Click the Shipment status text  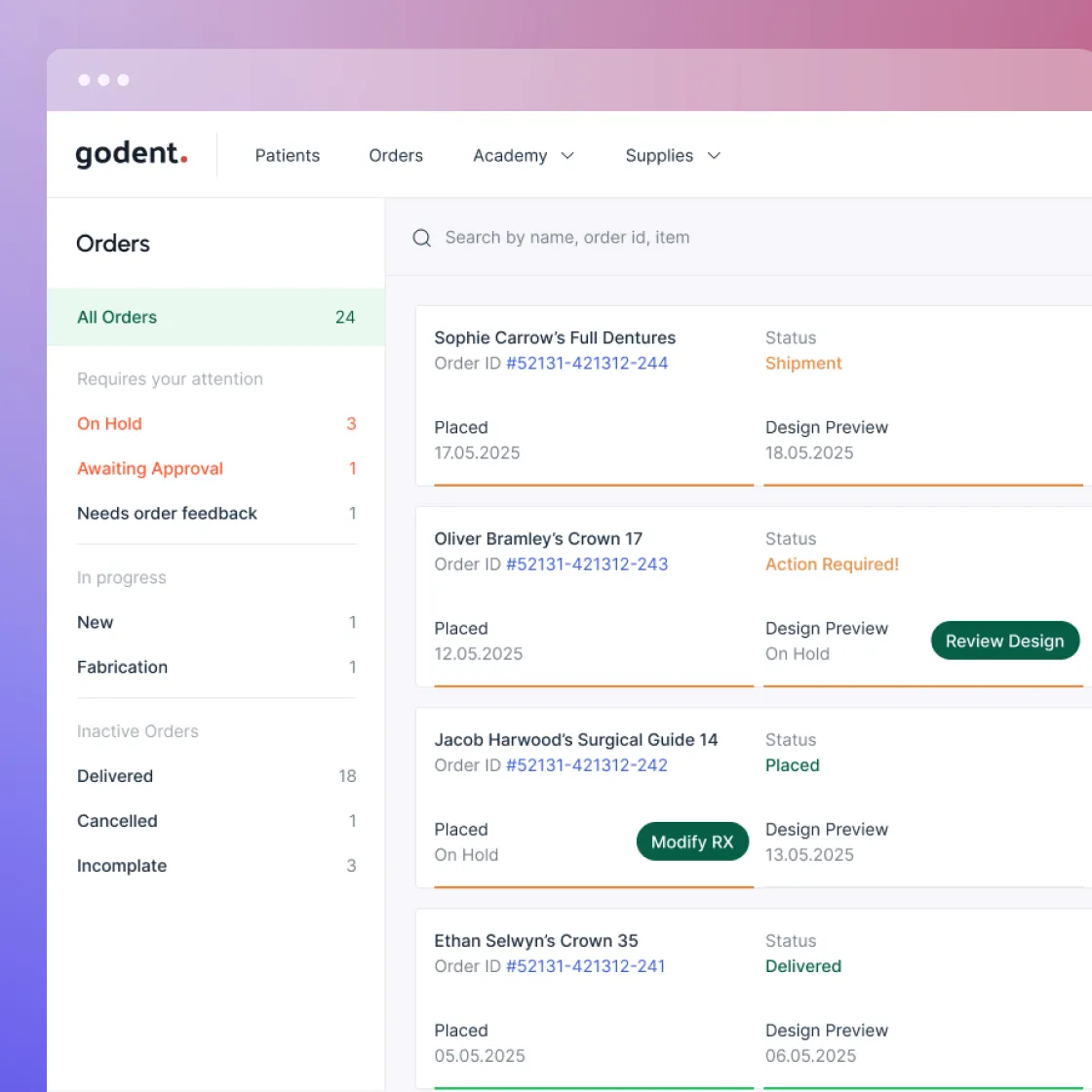pos(803,364)
